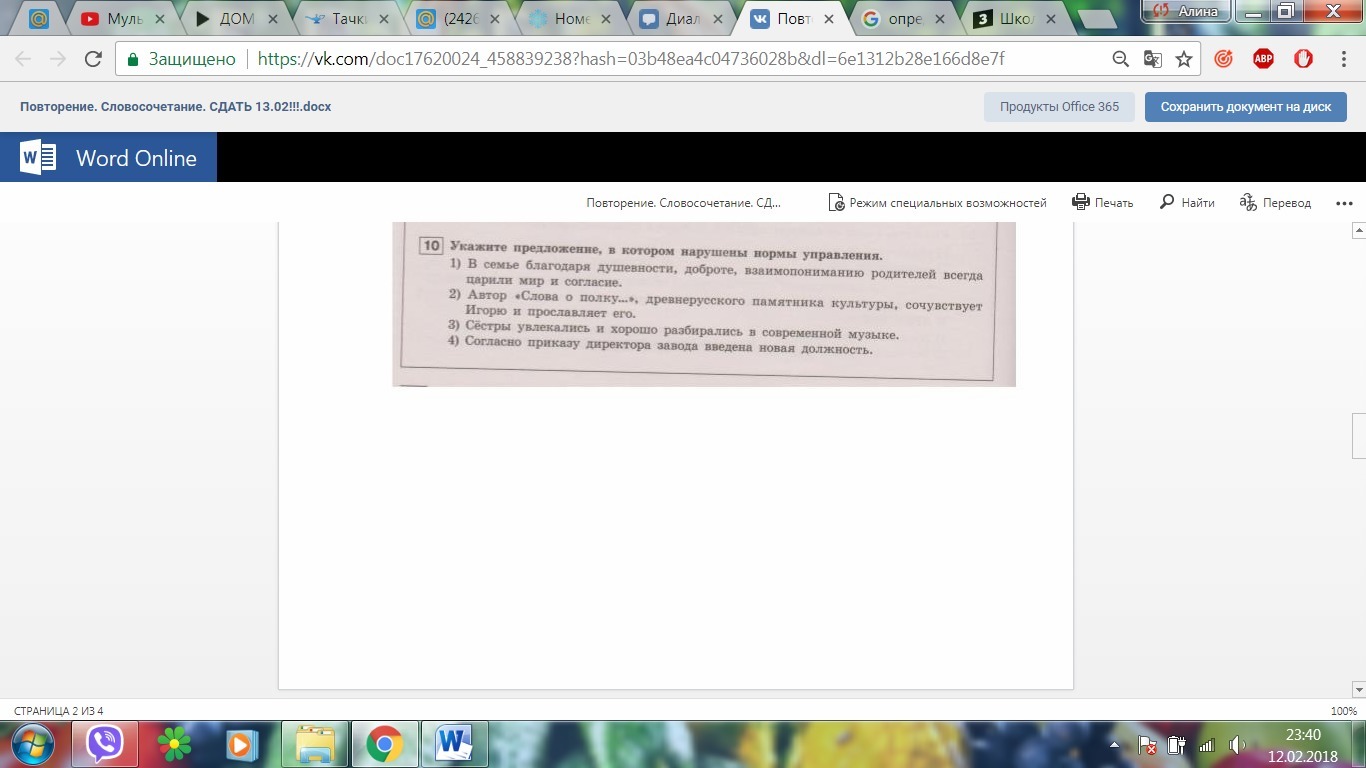
Task: Reload the page with the refresh button
Action: click(93, 59)
